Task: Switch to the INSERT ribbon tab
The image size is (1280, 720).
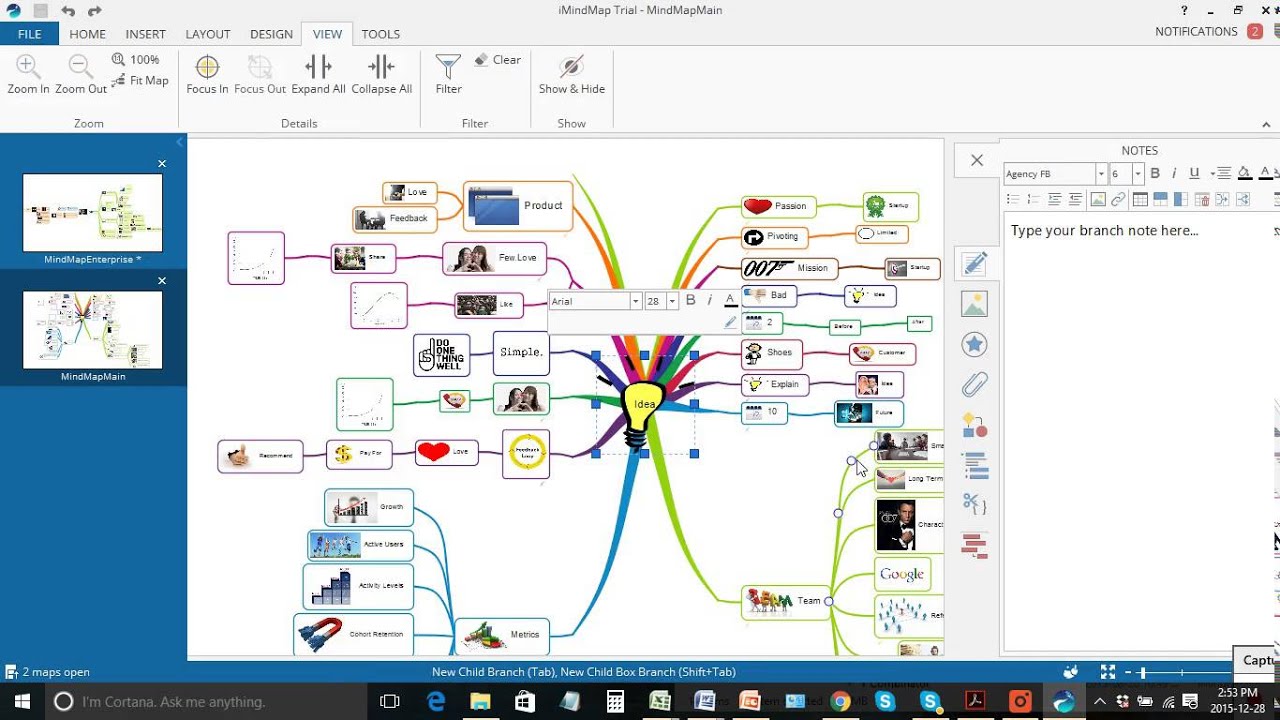Action: [x=145, y=34]
